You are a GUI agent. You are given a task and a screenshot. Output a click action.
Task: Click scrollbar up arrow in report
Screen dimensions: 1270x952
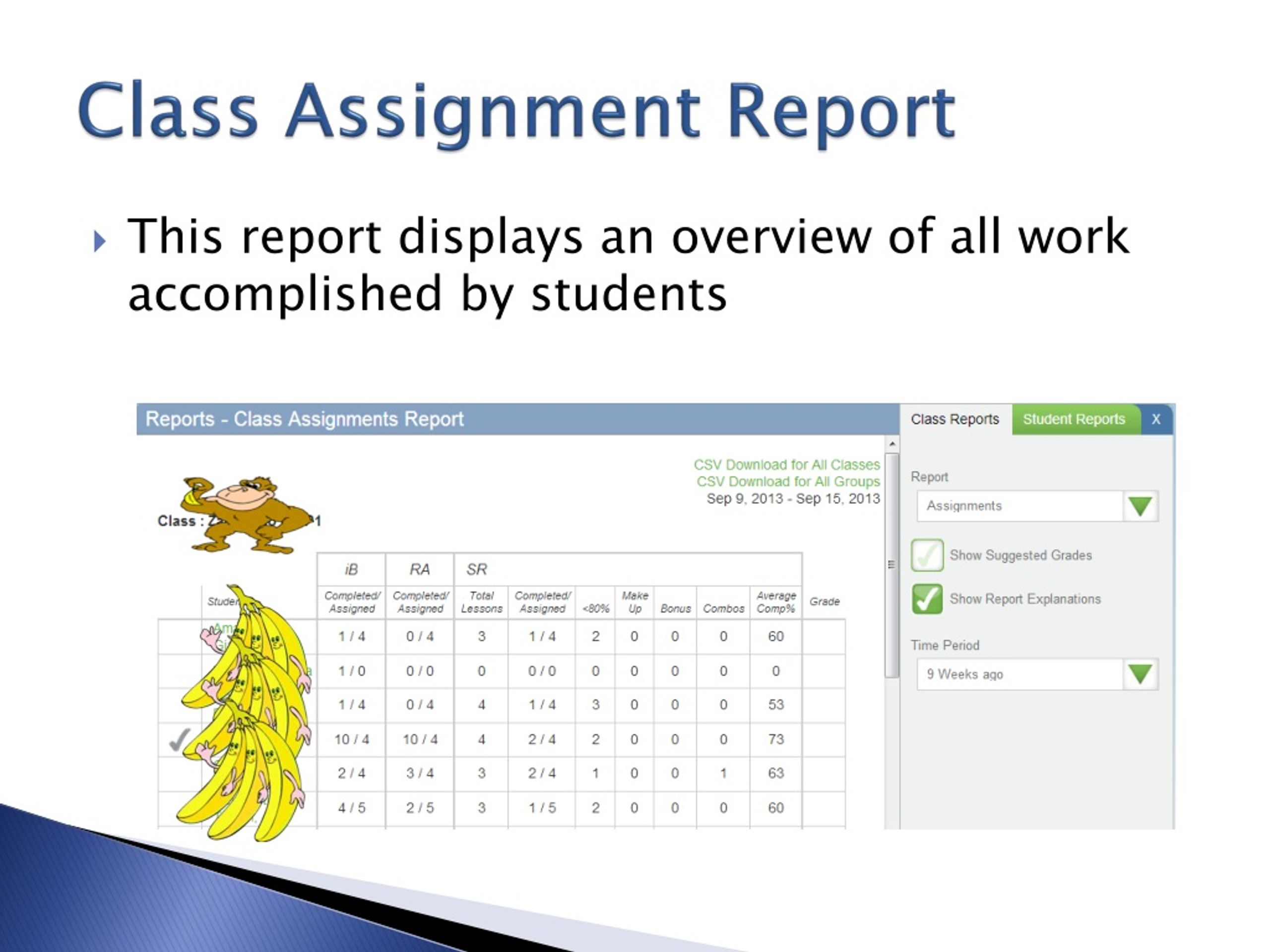tap(892, 444)
